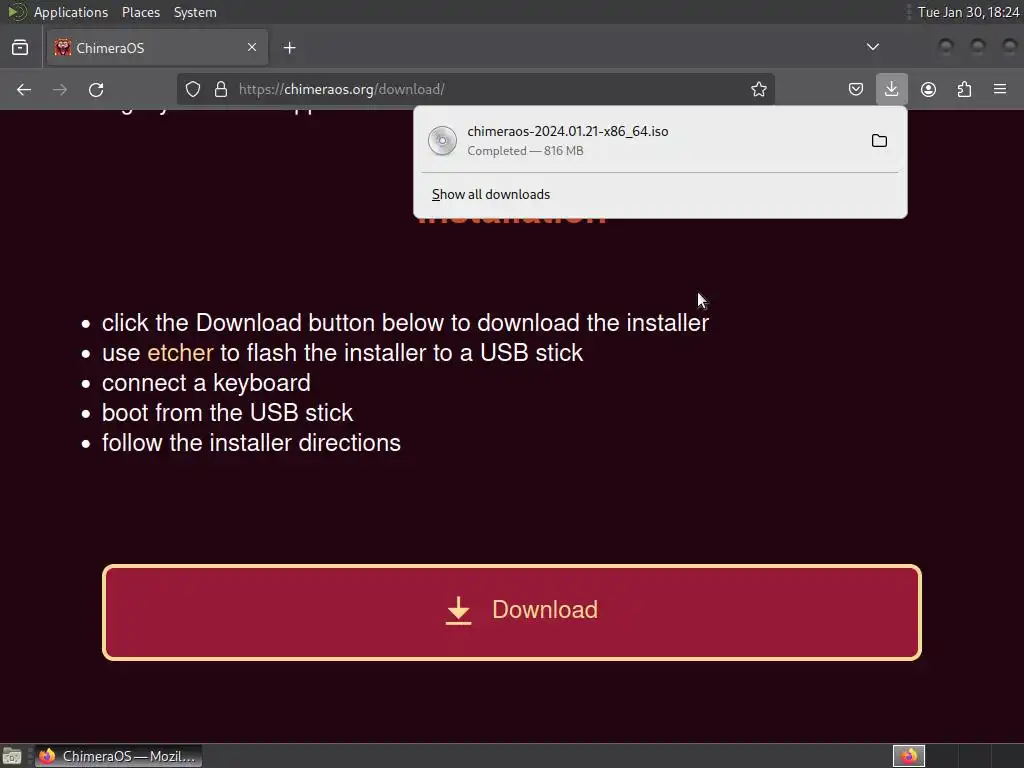Open the tracking protection shield icon

[193, 89]
